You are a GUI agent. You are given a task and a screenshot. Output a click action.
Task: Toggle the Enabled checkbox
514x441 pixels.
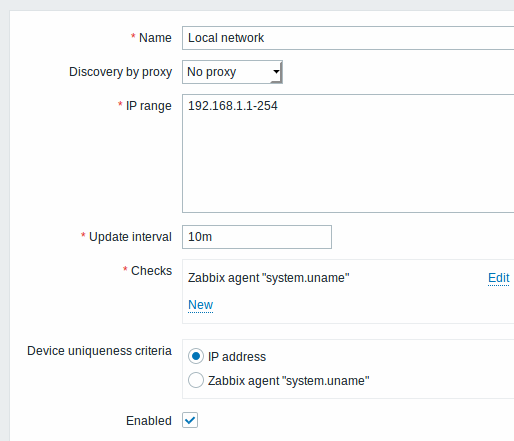coord(190,420)
